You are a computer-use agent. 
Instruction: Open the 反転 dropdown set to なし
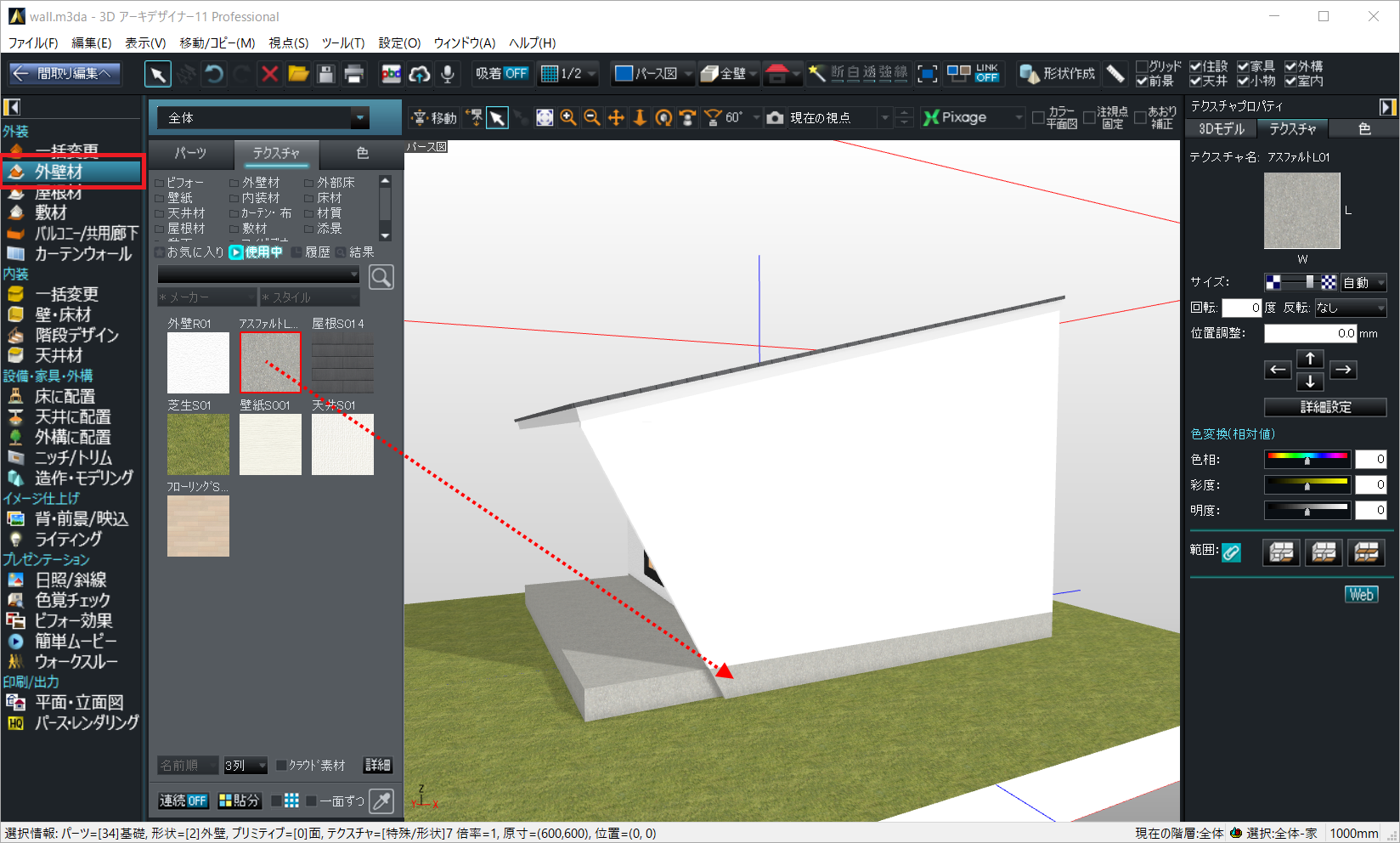point(1350,308)
